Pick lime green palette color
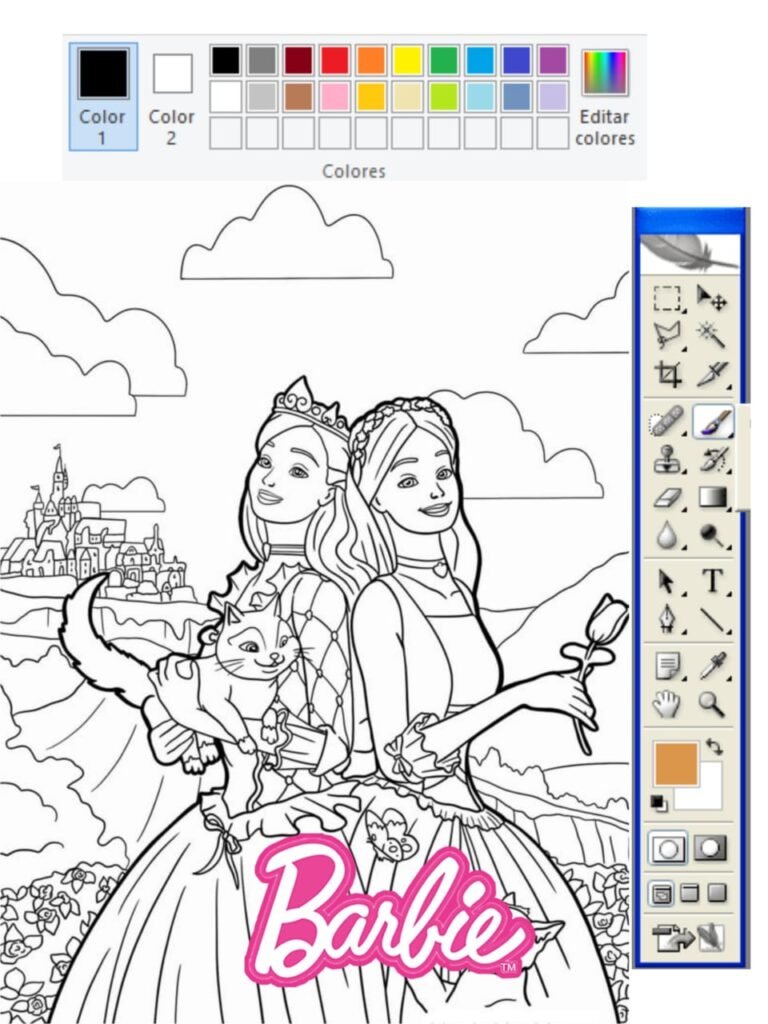Image resolution: width=768 pixels, height=1024 pixels. (x=444, y=96)
